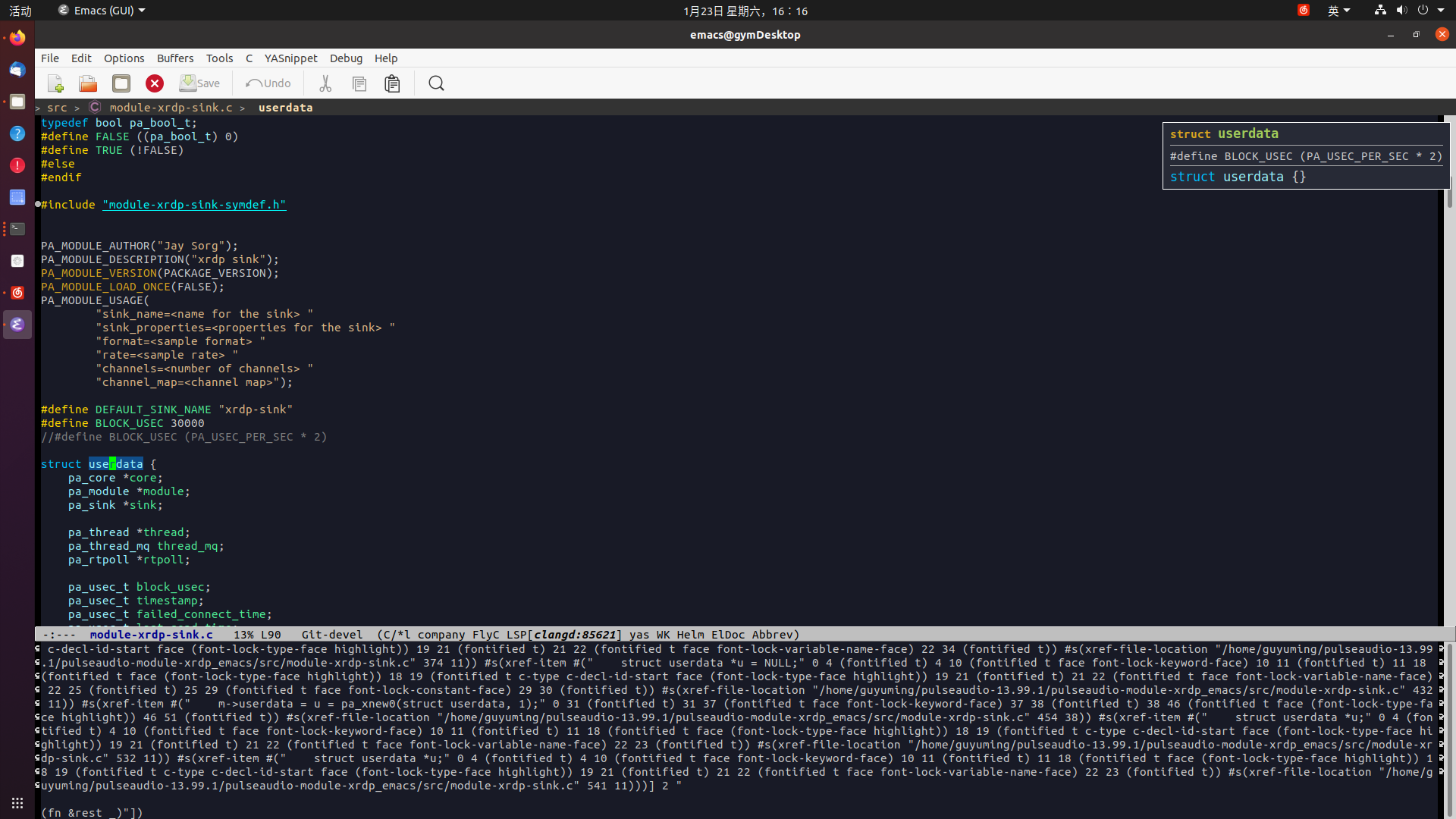1456x819 pixels.
Task: Cut selected text with the scissors icon
Action: click(x=325, y=83)
